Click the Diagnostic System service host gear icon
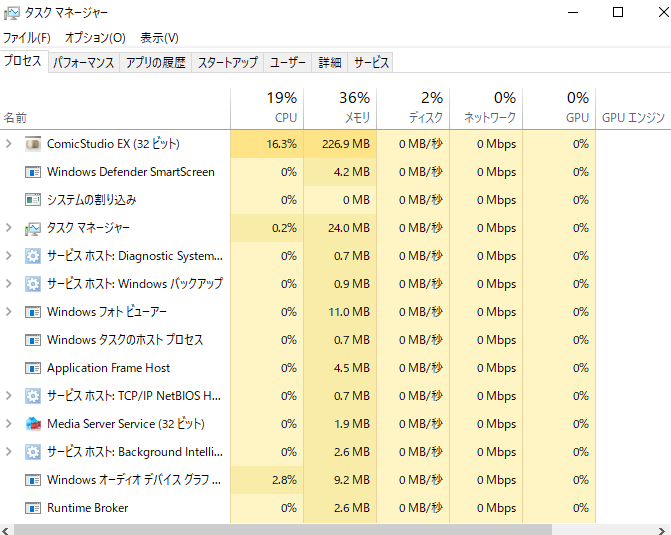This screenshot has width=671, height=535. (x=33, y=256)
